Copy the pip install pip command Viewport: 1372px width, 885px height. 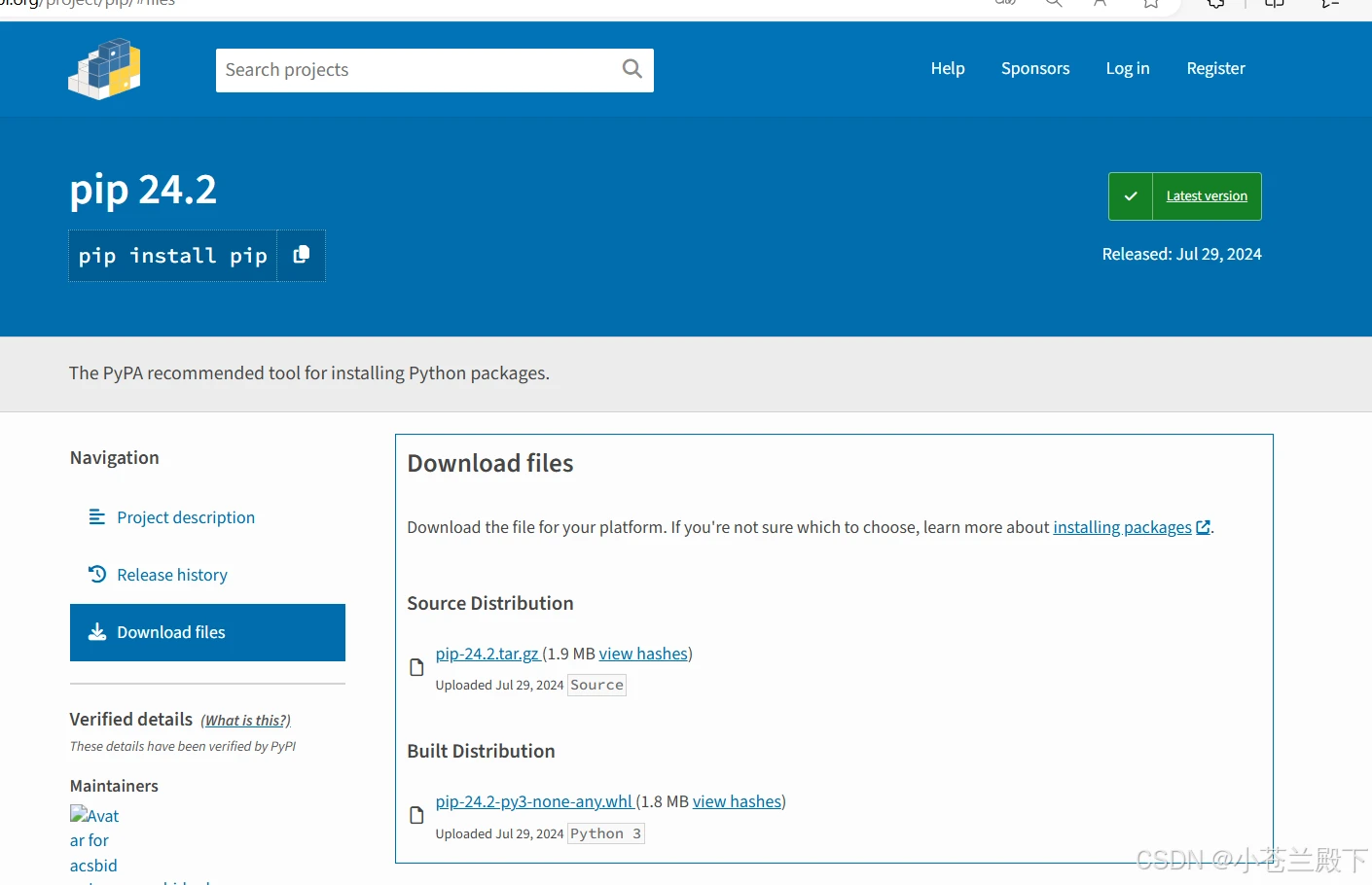coord(302,255)
